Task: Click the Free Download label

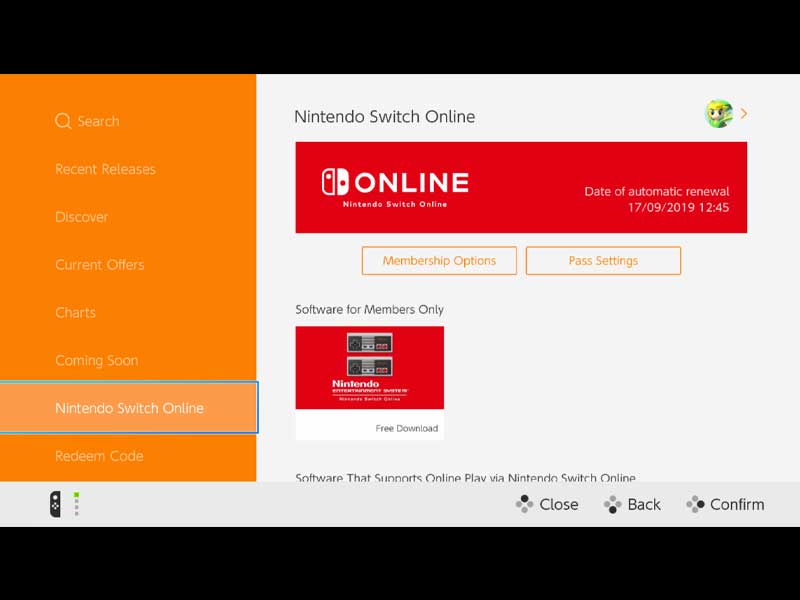Action: (406, 428)
